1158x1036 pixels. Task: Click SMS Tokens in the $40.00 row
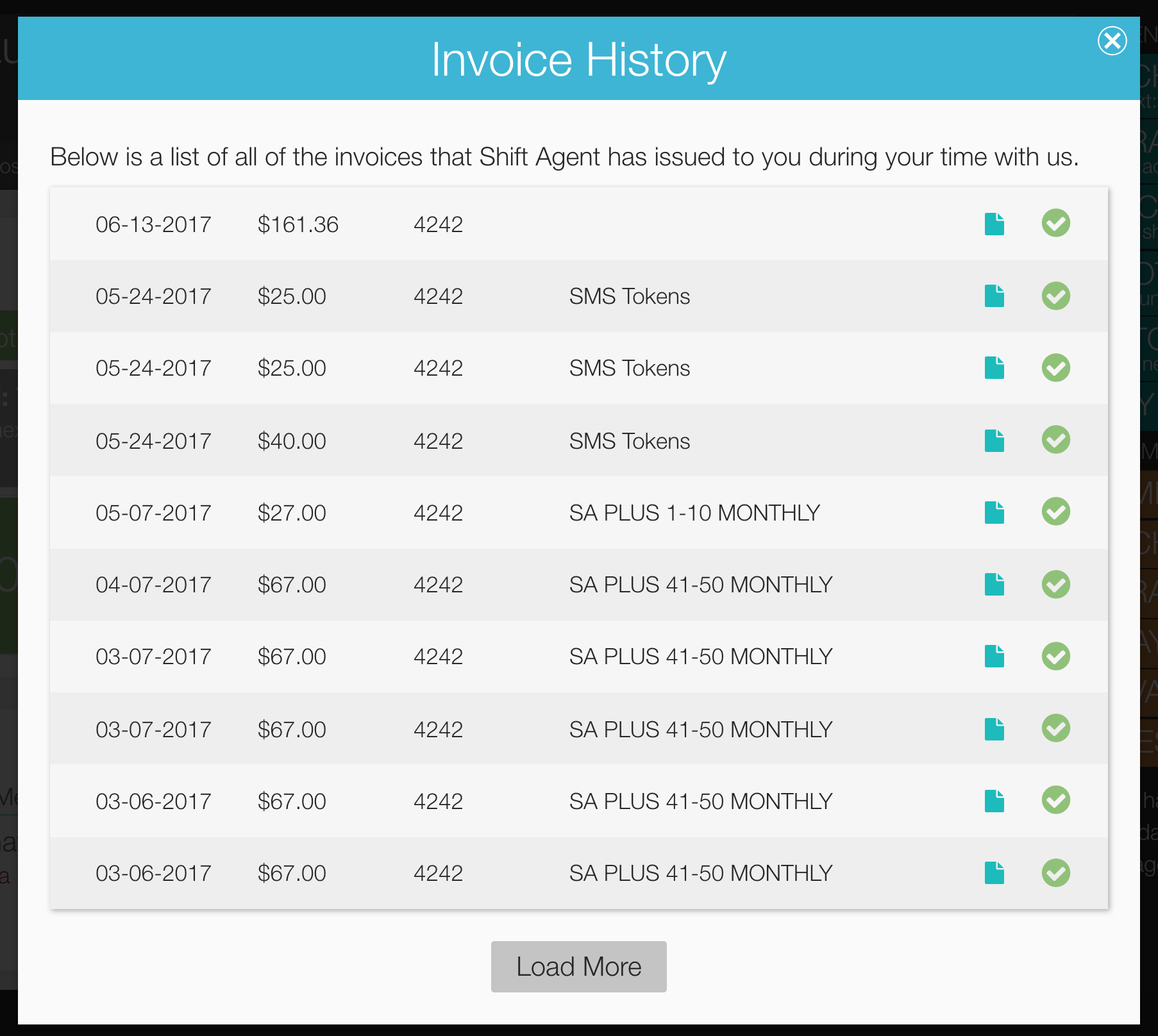click(x=630, y=441)
